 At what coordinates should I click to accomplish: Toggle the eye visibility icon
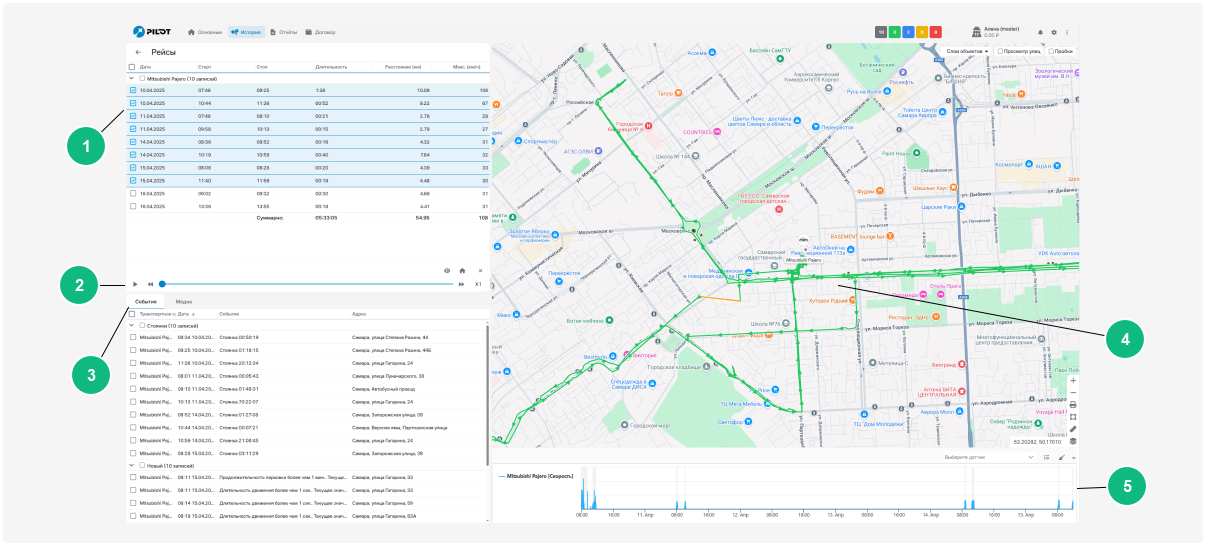[447, 270]
